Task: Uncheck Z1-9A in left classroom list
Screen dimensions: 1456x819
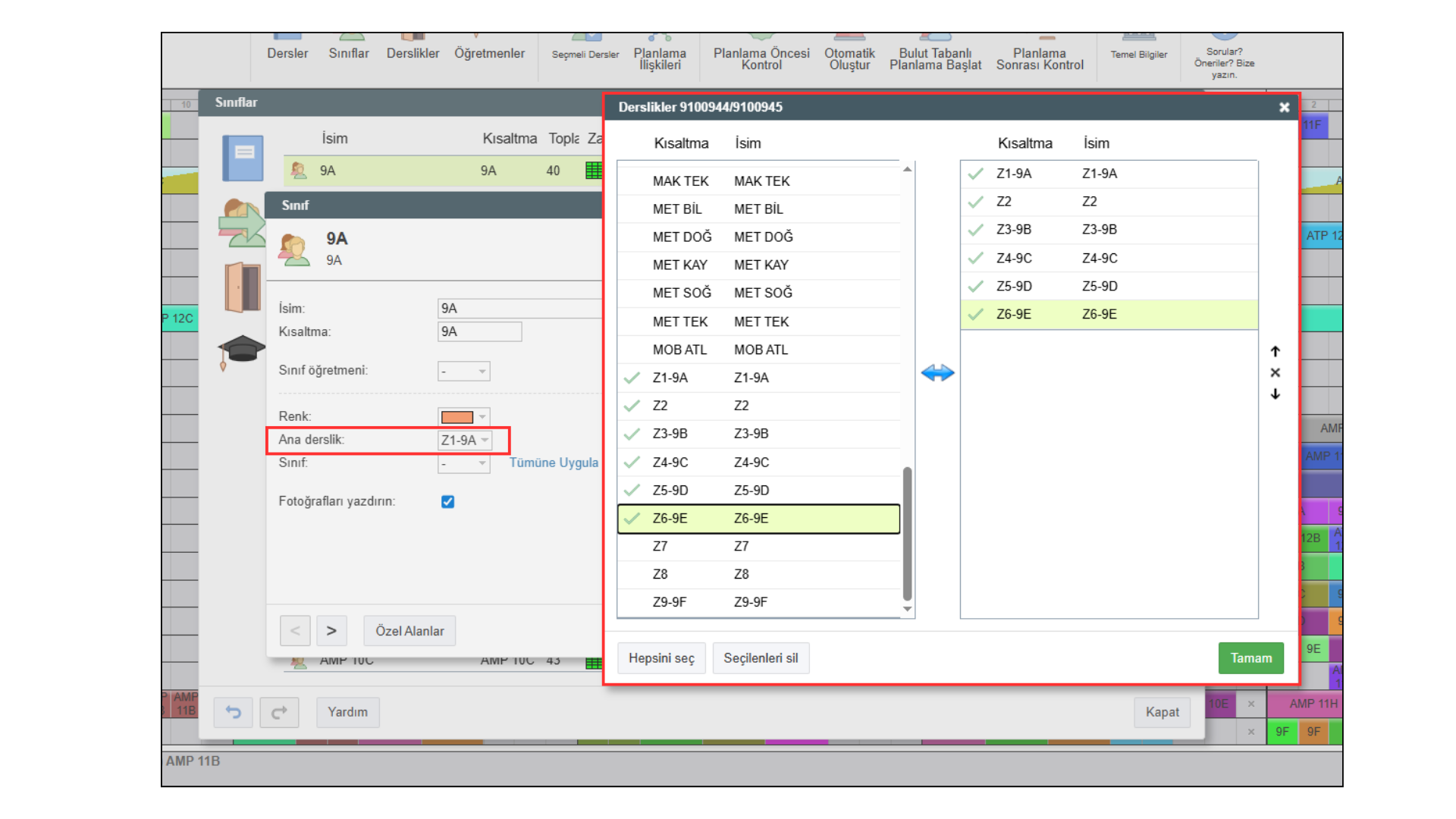Action: (632, 378)
